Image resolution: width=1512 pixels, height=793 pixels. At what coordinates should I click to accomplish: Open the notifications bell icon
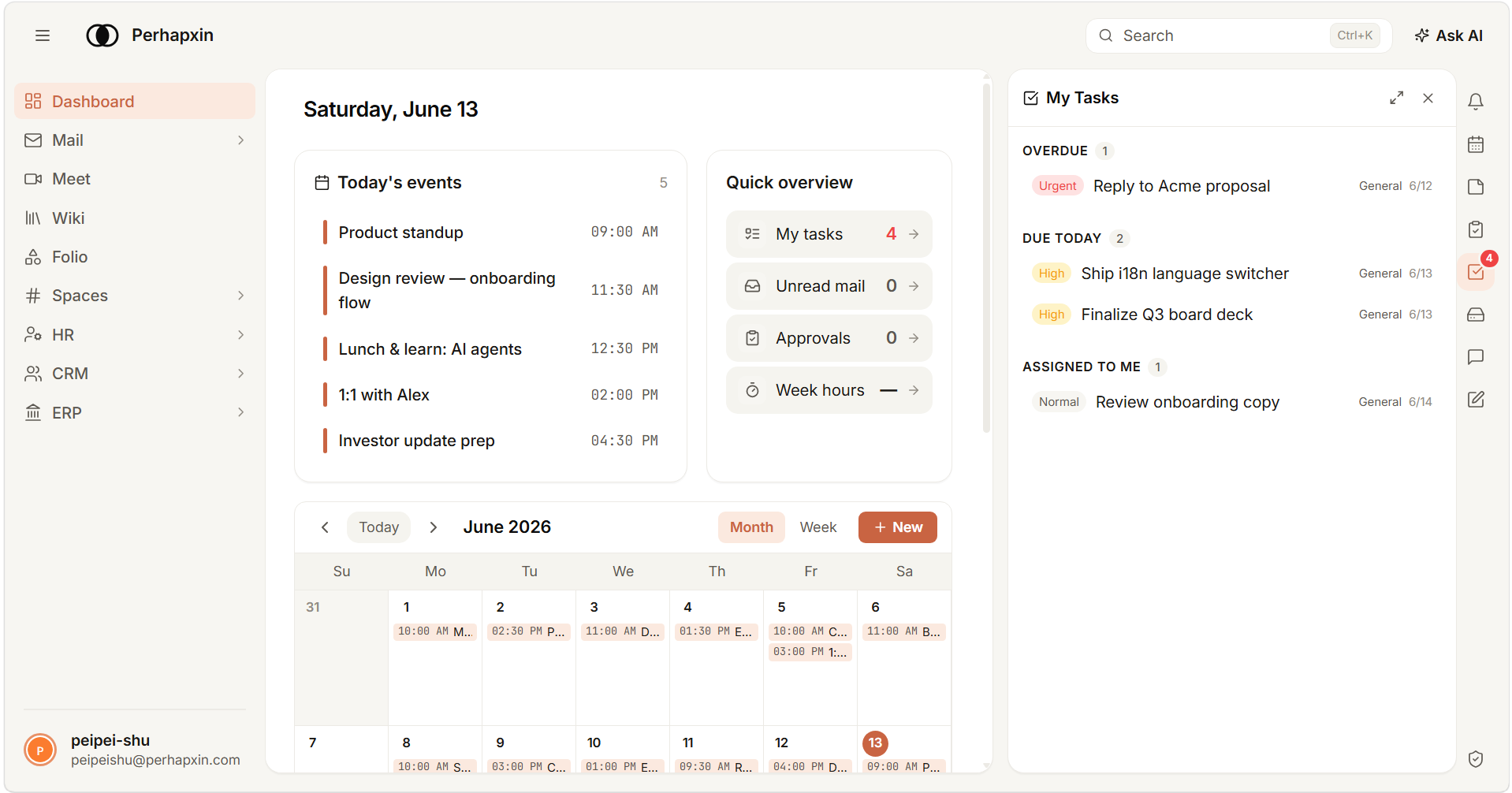[1476, 102]
